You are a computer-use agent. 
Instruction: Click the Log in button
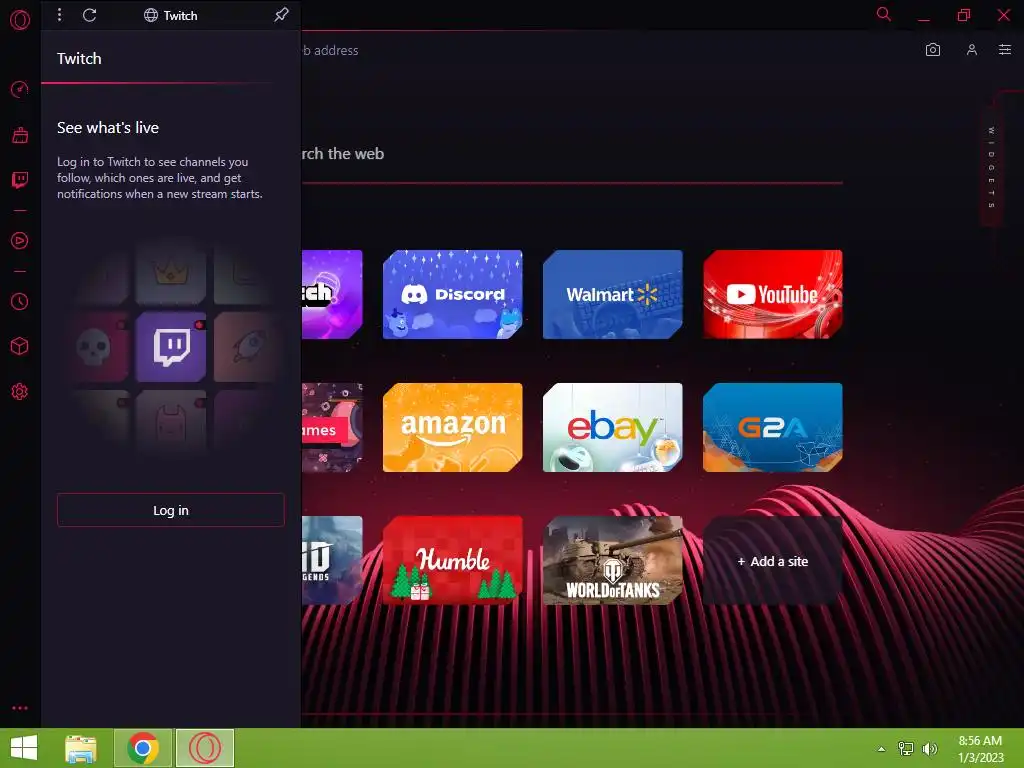(170, 510)
